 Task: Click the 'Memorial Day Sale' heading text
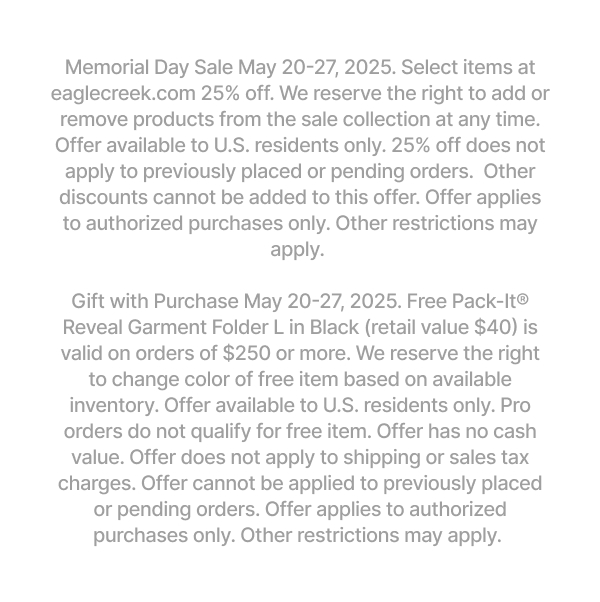pos(149,68)
